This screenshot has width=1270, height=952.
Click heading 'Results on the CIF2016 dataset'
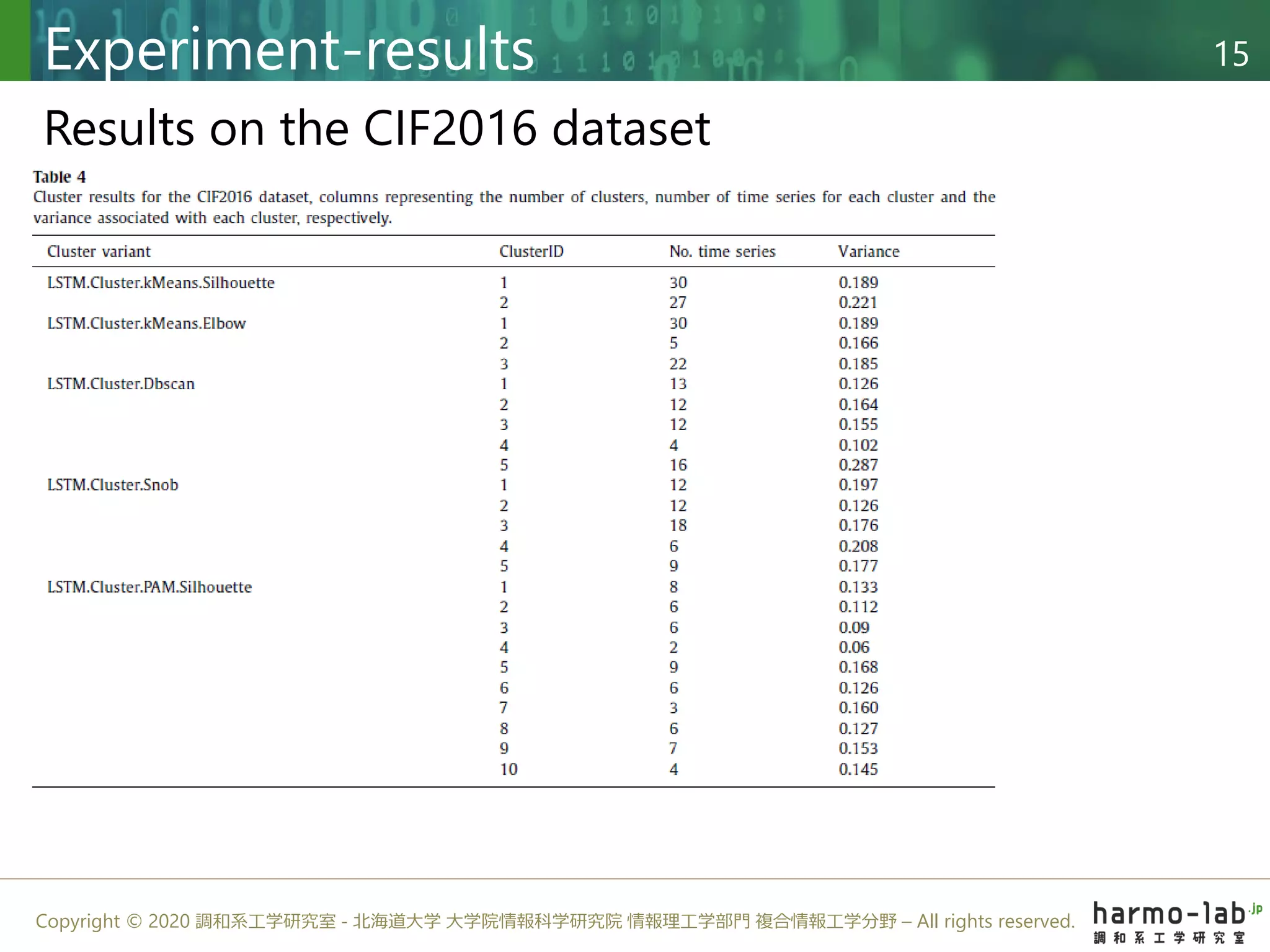377,128
